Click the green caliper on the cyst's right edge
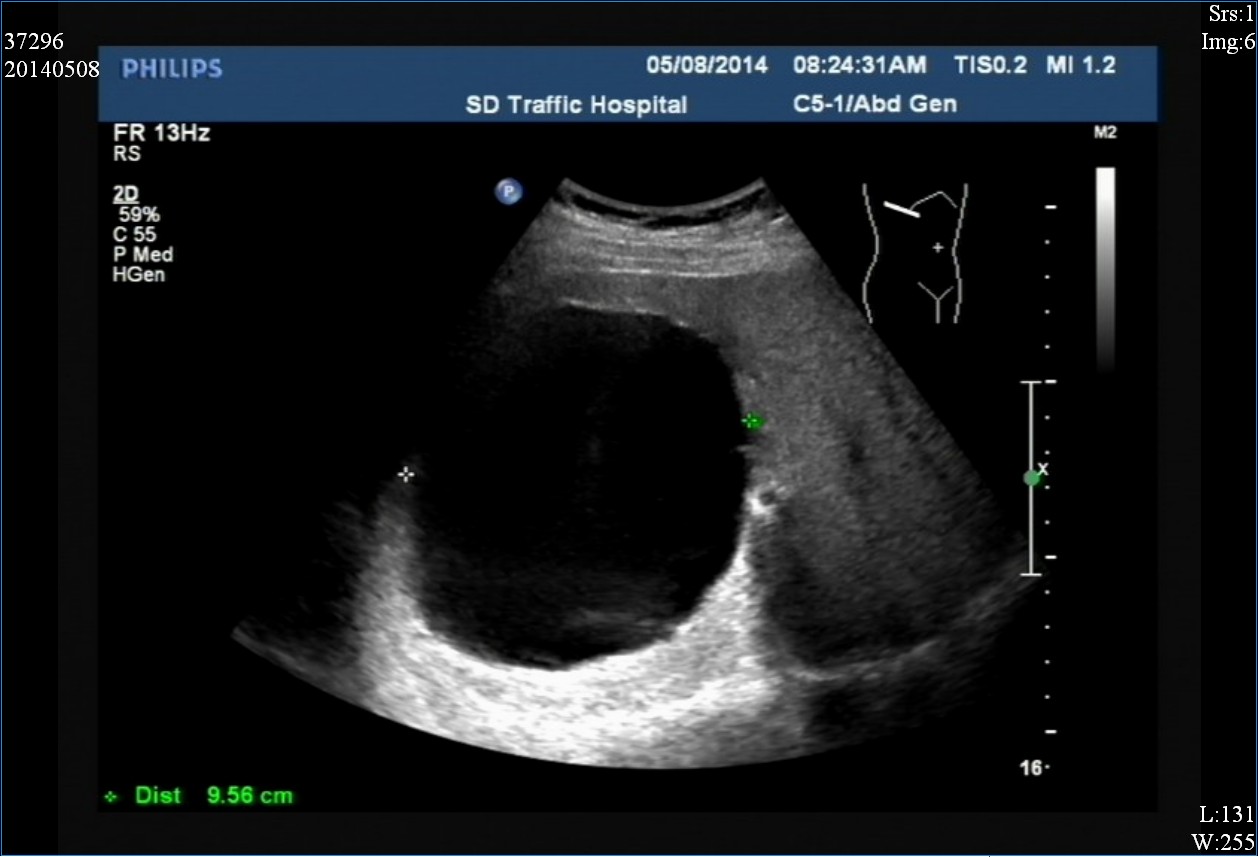Viewport: 1258px width, 857px height. coord(751,421)
